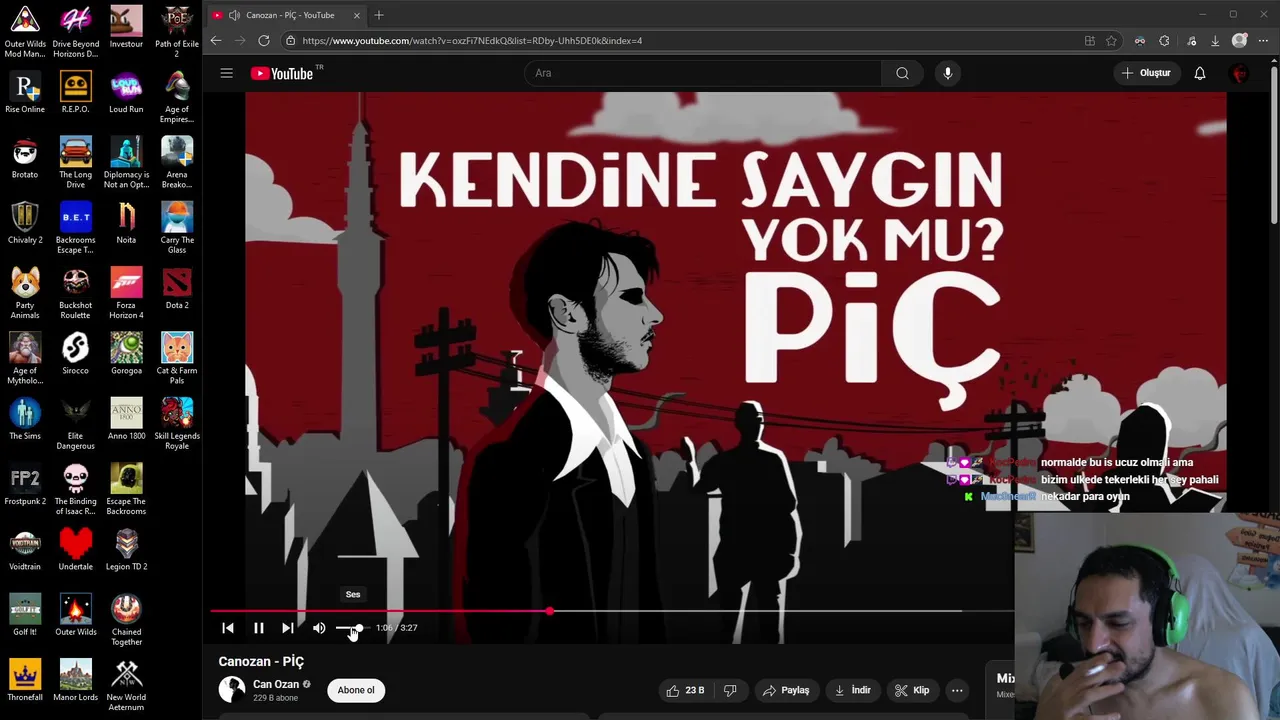1280x720 pixels.
Task: Open Can Ozan channel avatar
Action: (232, 690)
